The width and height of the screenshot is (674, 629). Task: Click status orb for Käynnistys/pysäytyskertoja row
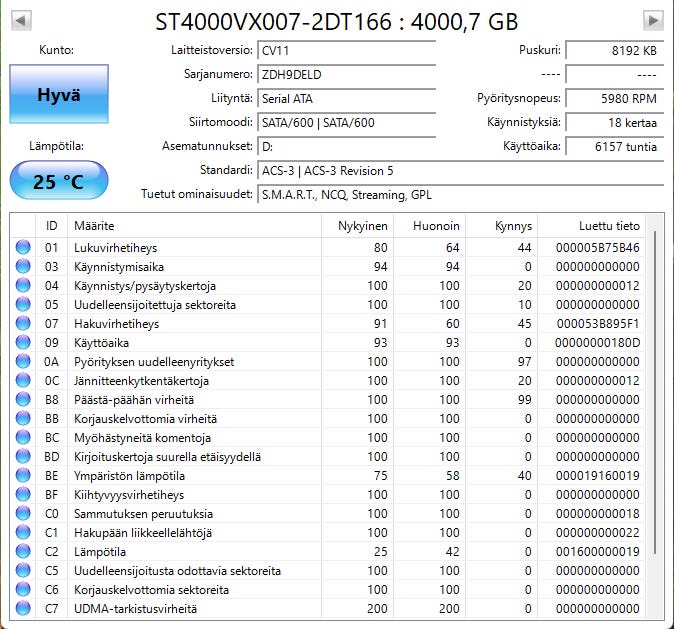pyautogui.click(x=23, y=285)
